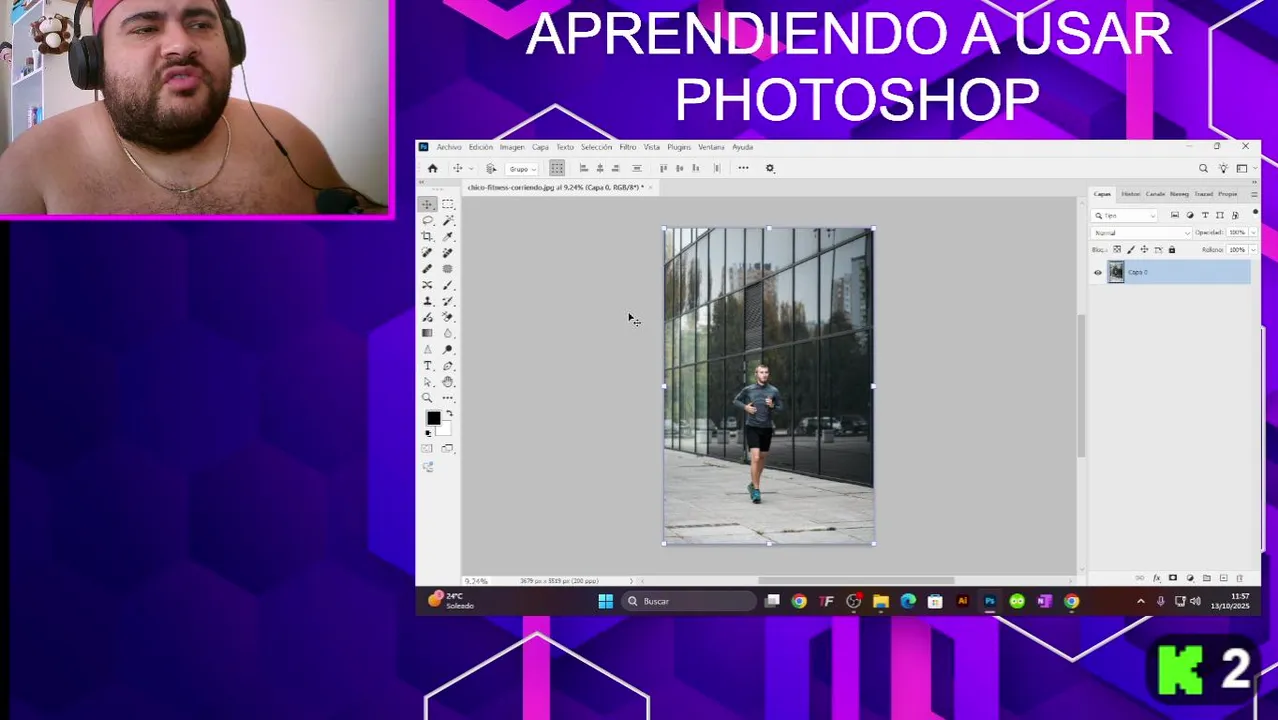Open the Imagen menu
Viewport: 1278px width, 720px height.
click(512, 147)
